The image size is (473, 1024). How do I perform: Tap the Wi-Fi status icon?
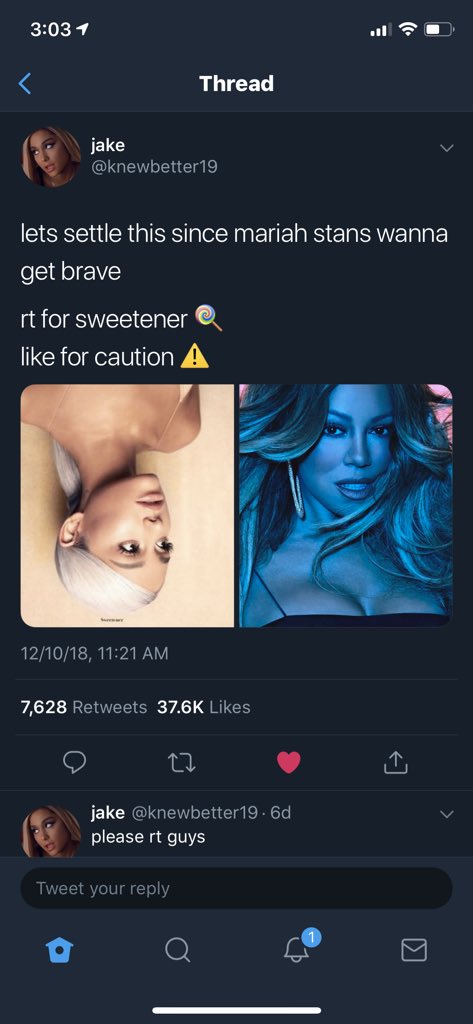(x=408, y=30)
